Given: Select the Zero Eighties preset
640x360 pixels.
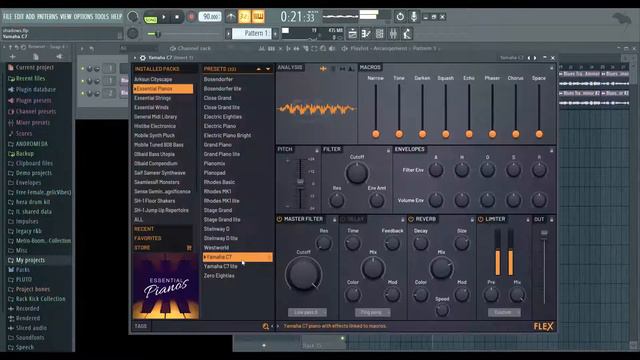Looking at the screenshot, I should point(219,276).
